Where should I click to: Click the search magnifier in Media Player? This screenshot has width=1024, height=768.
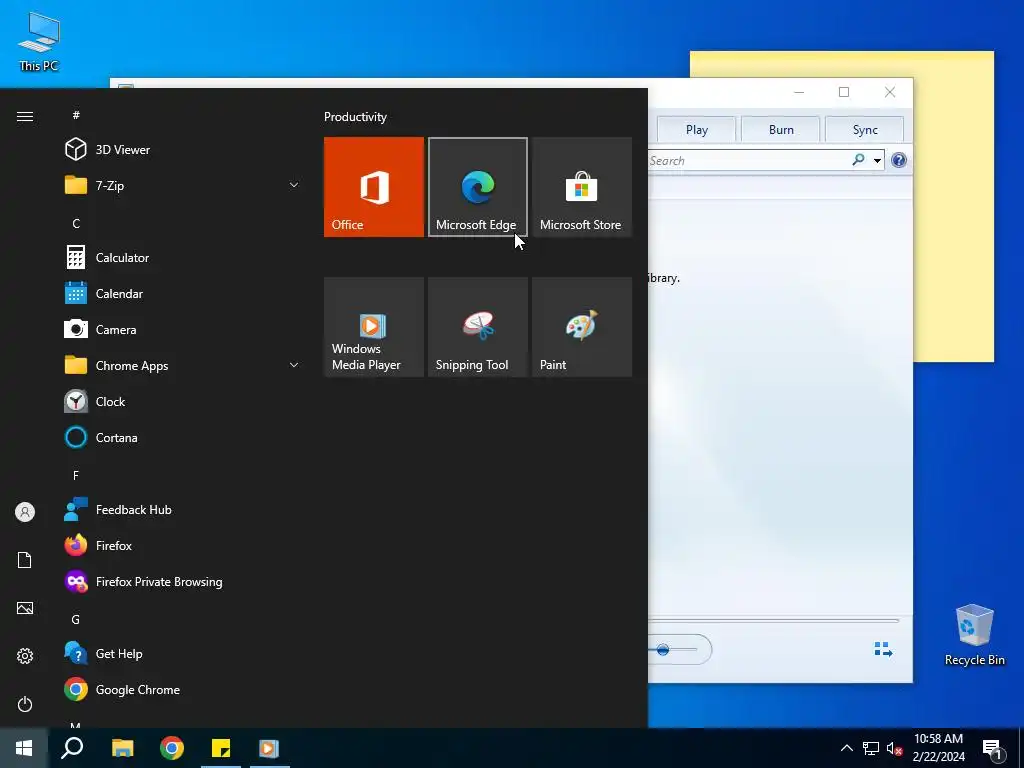pyautogui.click(x=858, y=160)
